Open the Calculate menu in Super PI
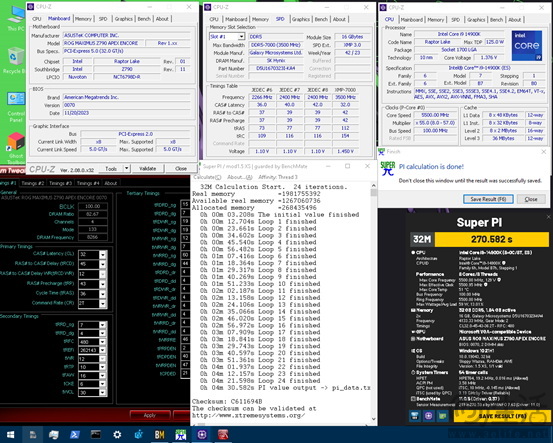 [207, 177]
